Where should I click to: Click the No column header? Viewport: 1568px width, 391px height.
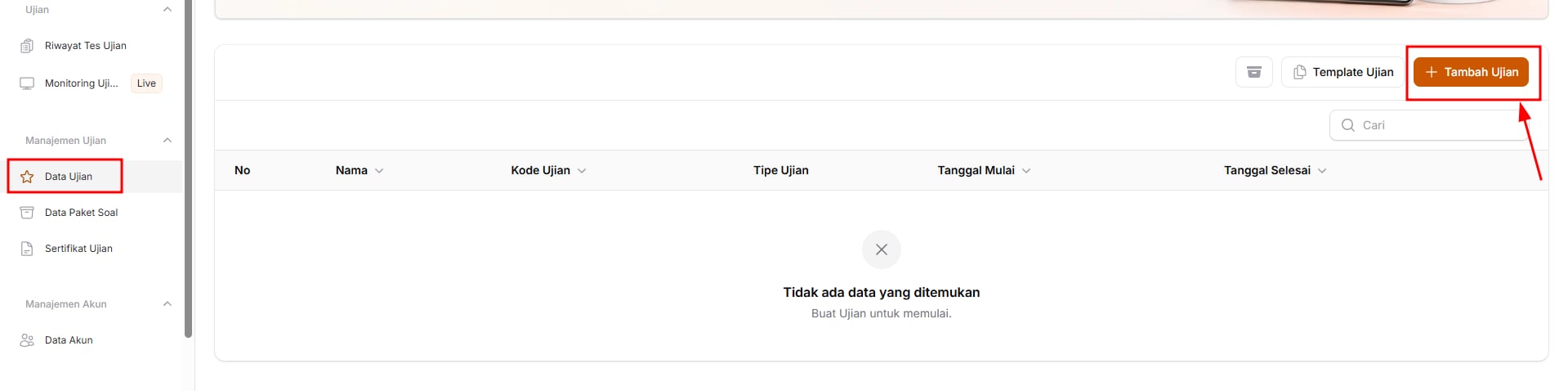pos(242,170)
